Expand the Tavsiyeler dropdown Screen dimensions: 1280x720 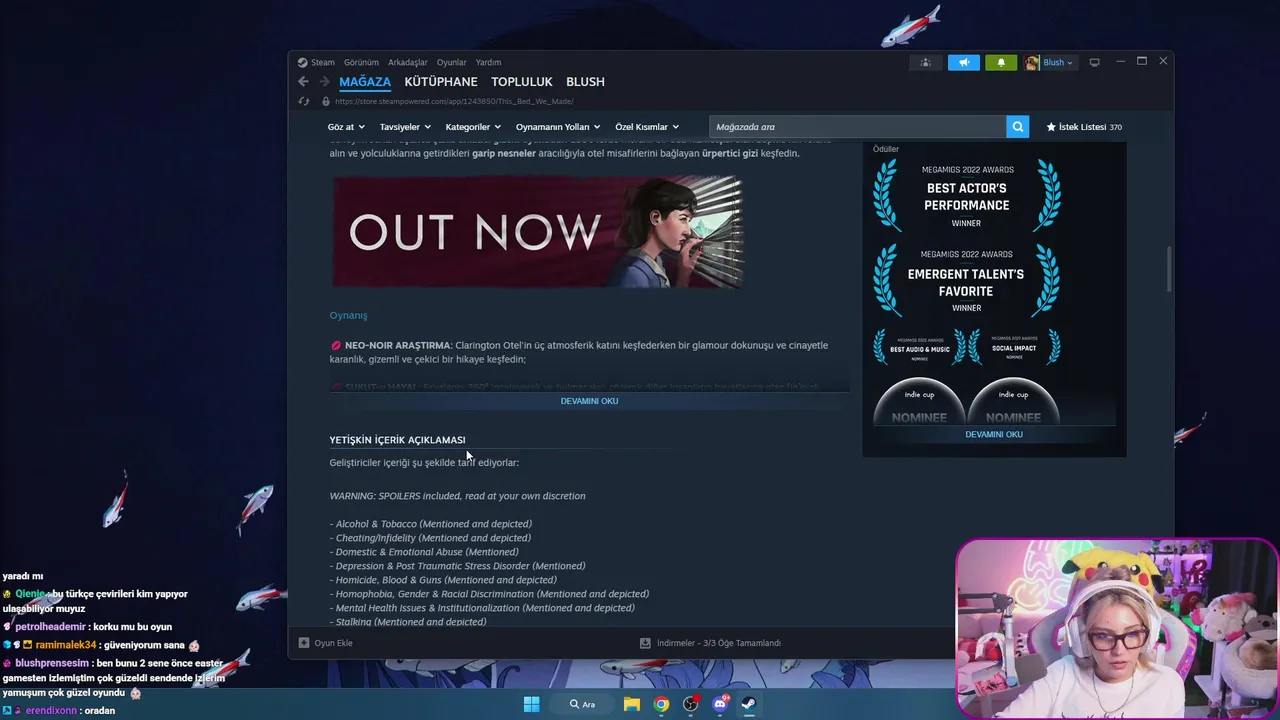[x=405, y=127]
